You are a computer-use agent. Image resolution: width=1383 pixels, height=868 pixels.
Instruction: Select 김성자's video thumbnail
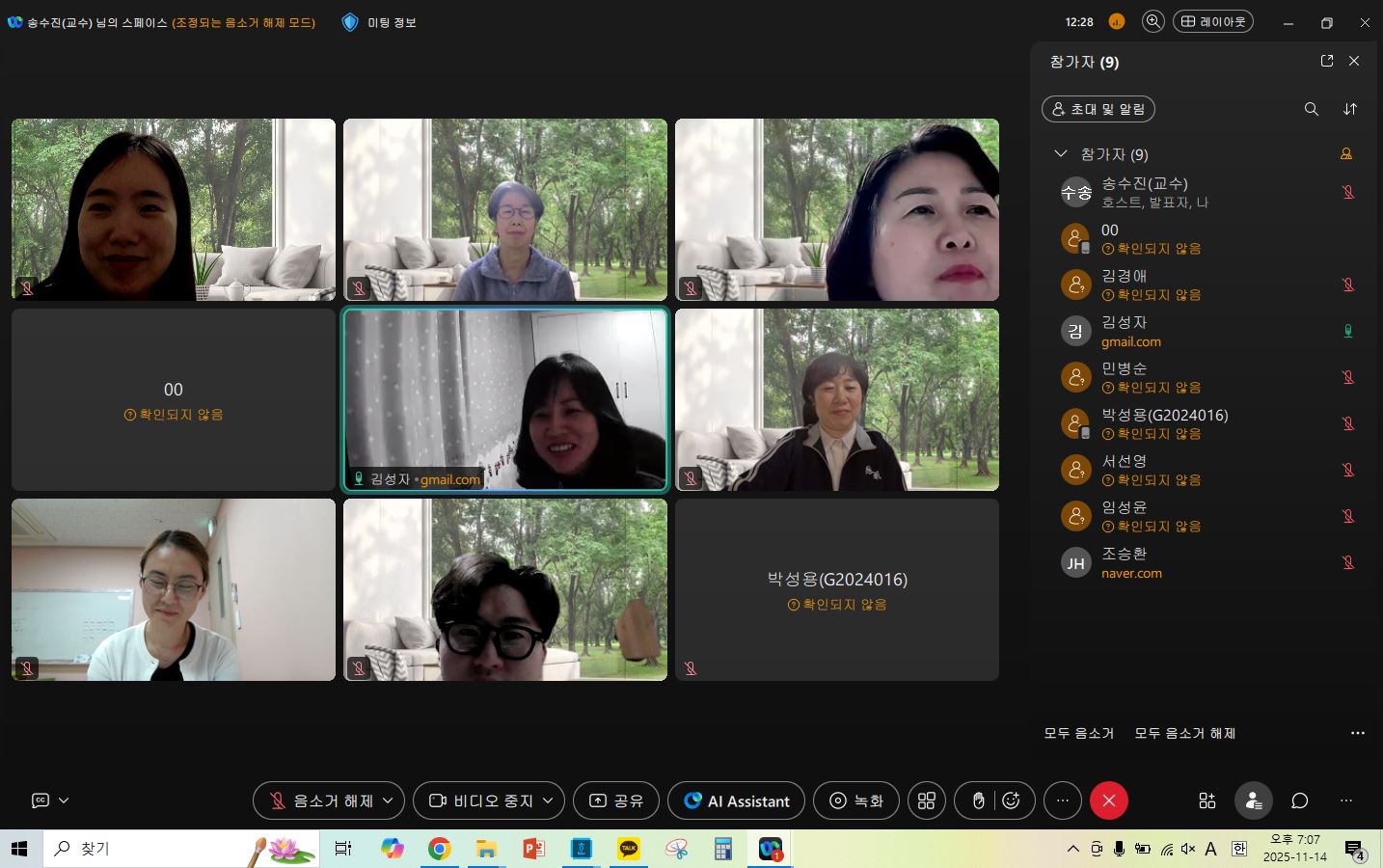pyautogui.click(x=505, y=399)
